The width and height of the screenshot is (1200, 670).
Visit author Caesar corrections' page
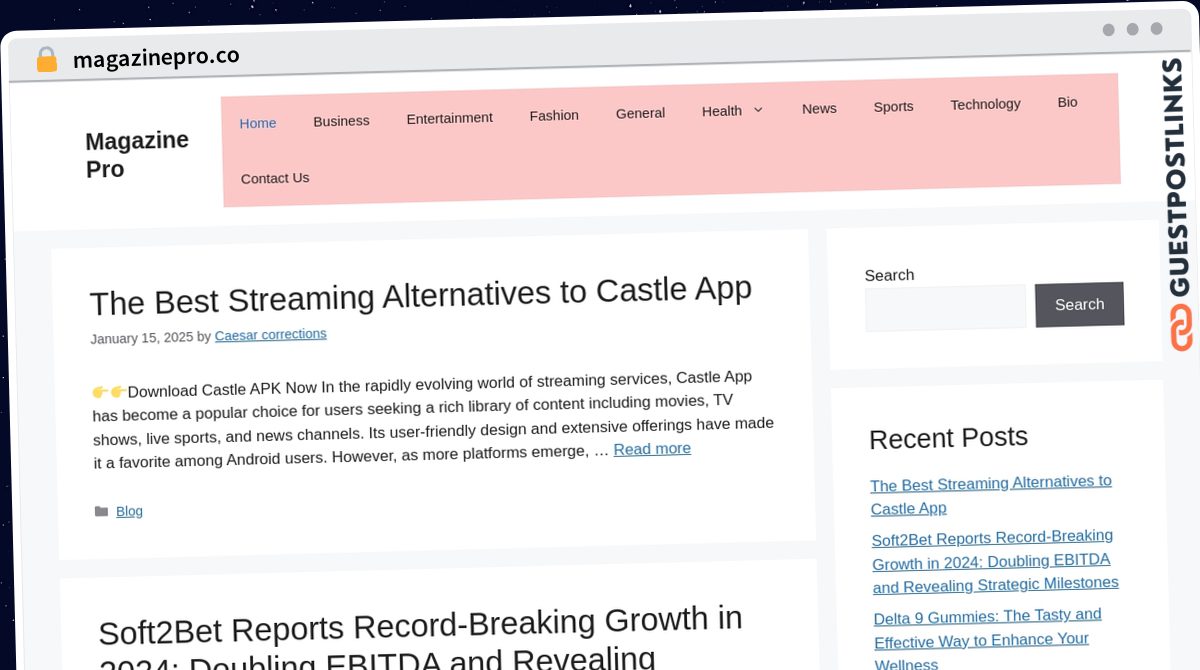[x=271, y=335]
